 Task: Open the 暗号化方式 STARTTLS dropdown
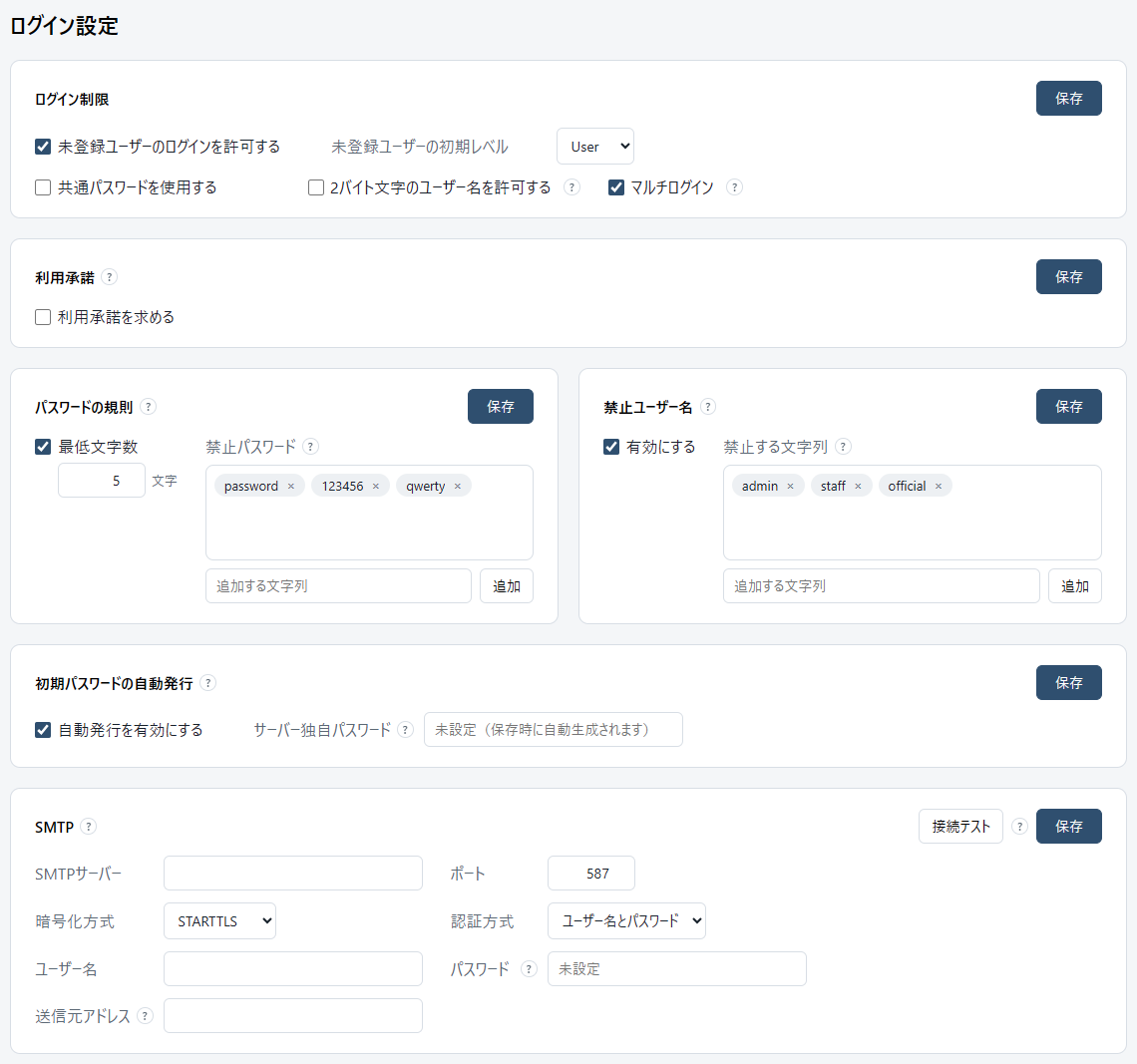[219, 921]
